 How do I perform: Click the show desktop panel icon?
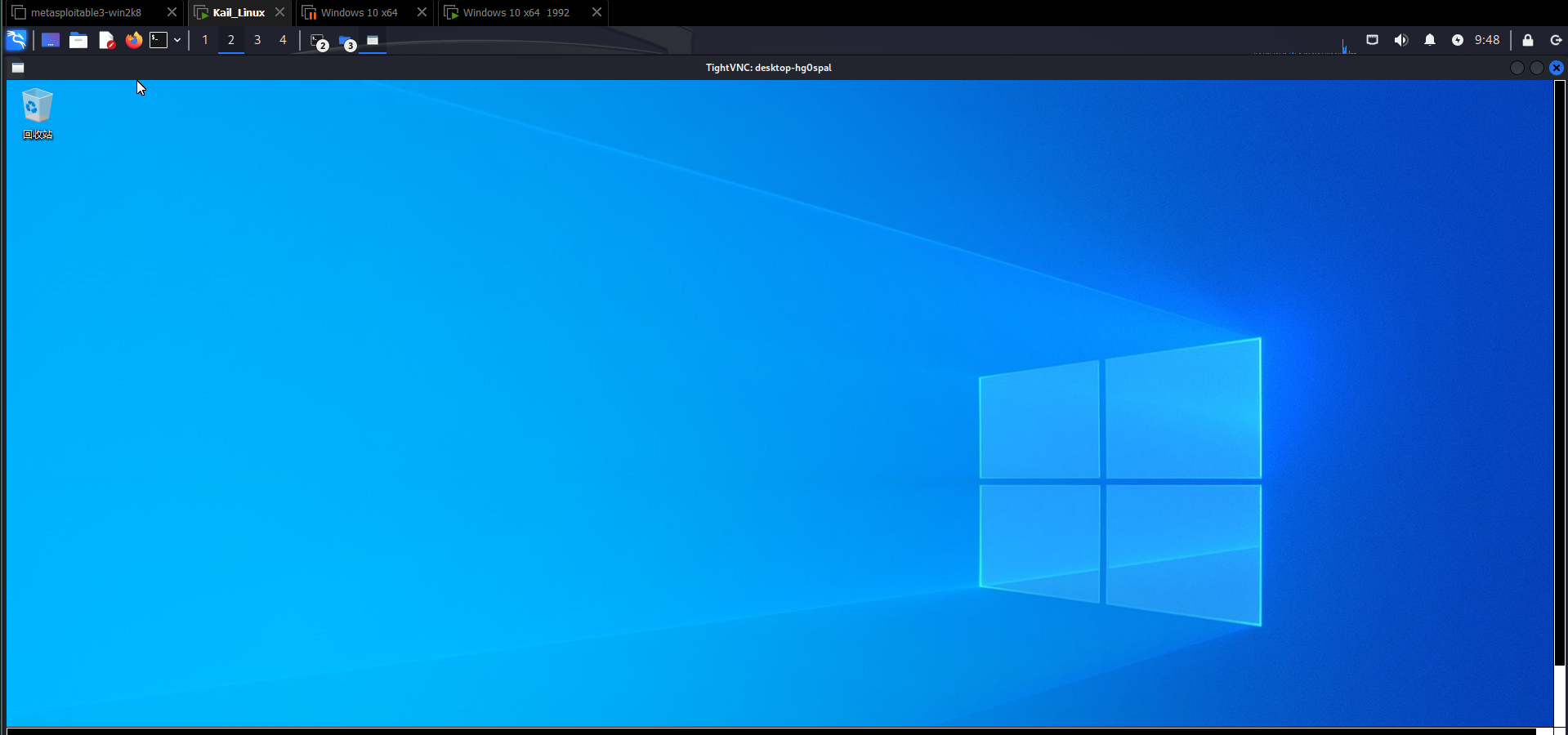tap(51, 40)
